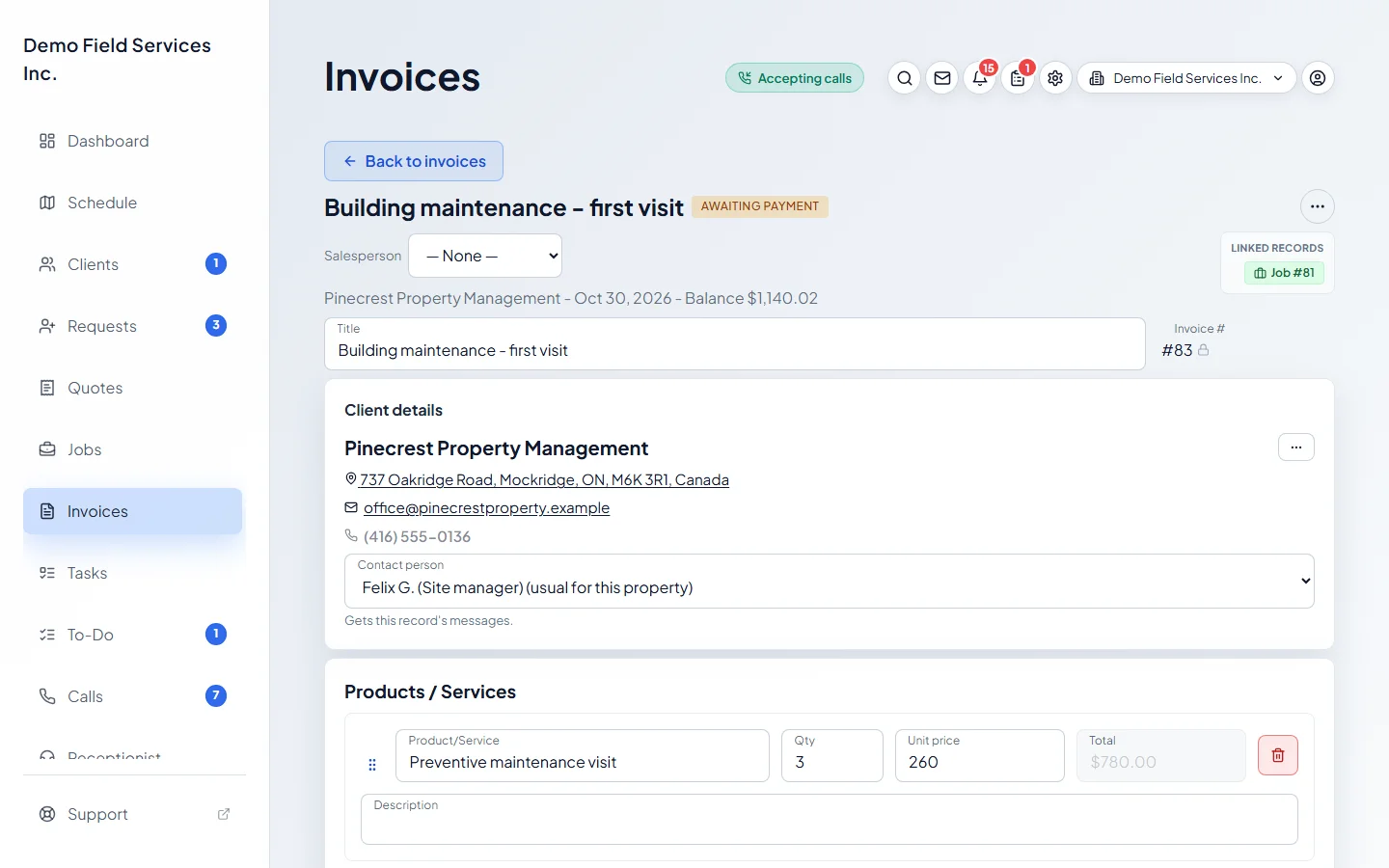Email office@pinecrestproperty.example
The width and height of the screenshot is (1389, 868).
(x=486, y=507)
